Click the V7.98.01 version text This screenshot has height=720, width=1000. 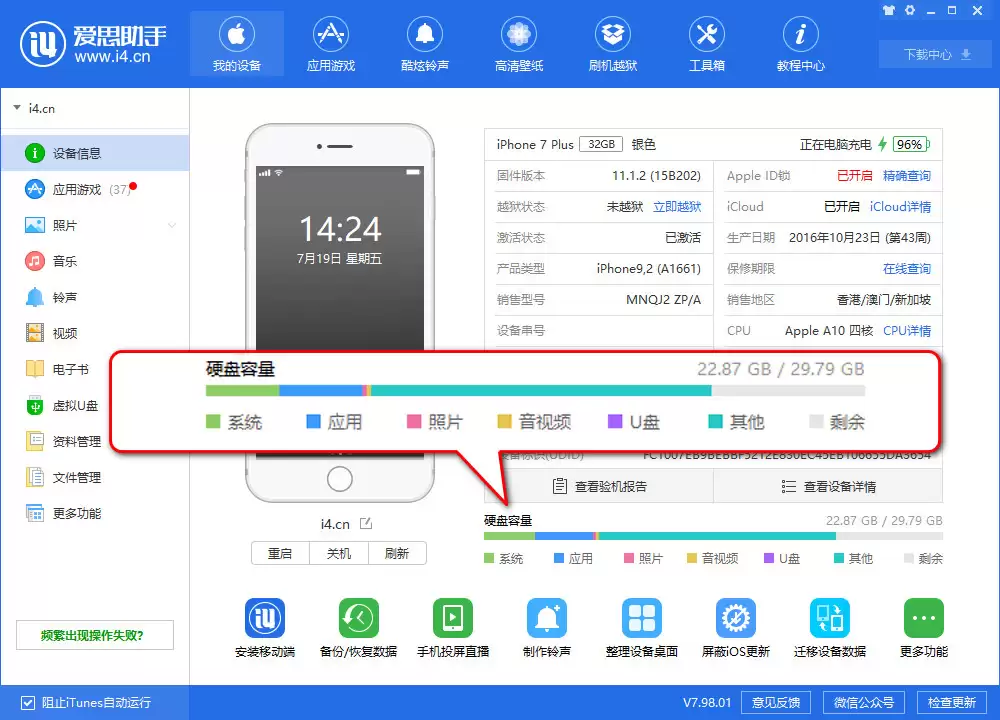click(x=707, y=703)
